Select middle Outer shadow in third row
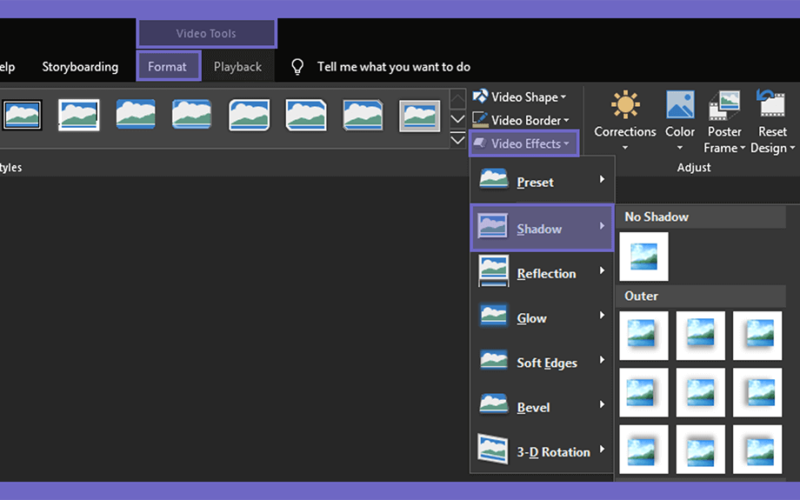This screenshot has height=500, width=800. pyautogui.click(x=700, y=449)
